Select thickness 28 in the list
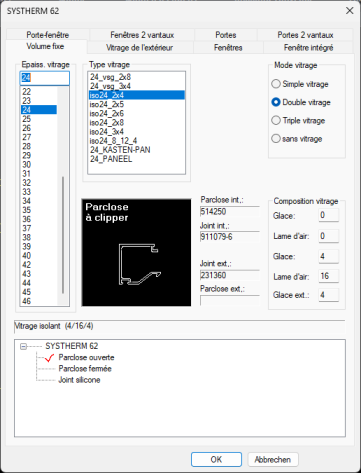 pos(39,146)
